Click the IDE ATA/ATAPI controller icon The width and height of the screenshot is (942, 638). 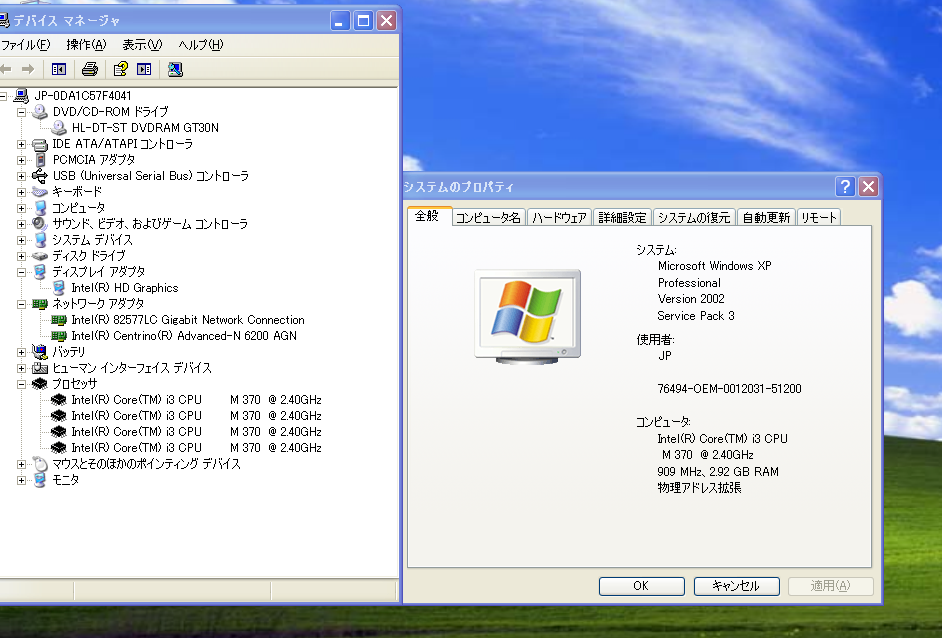pyautogui.click(x=40, y=144)
